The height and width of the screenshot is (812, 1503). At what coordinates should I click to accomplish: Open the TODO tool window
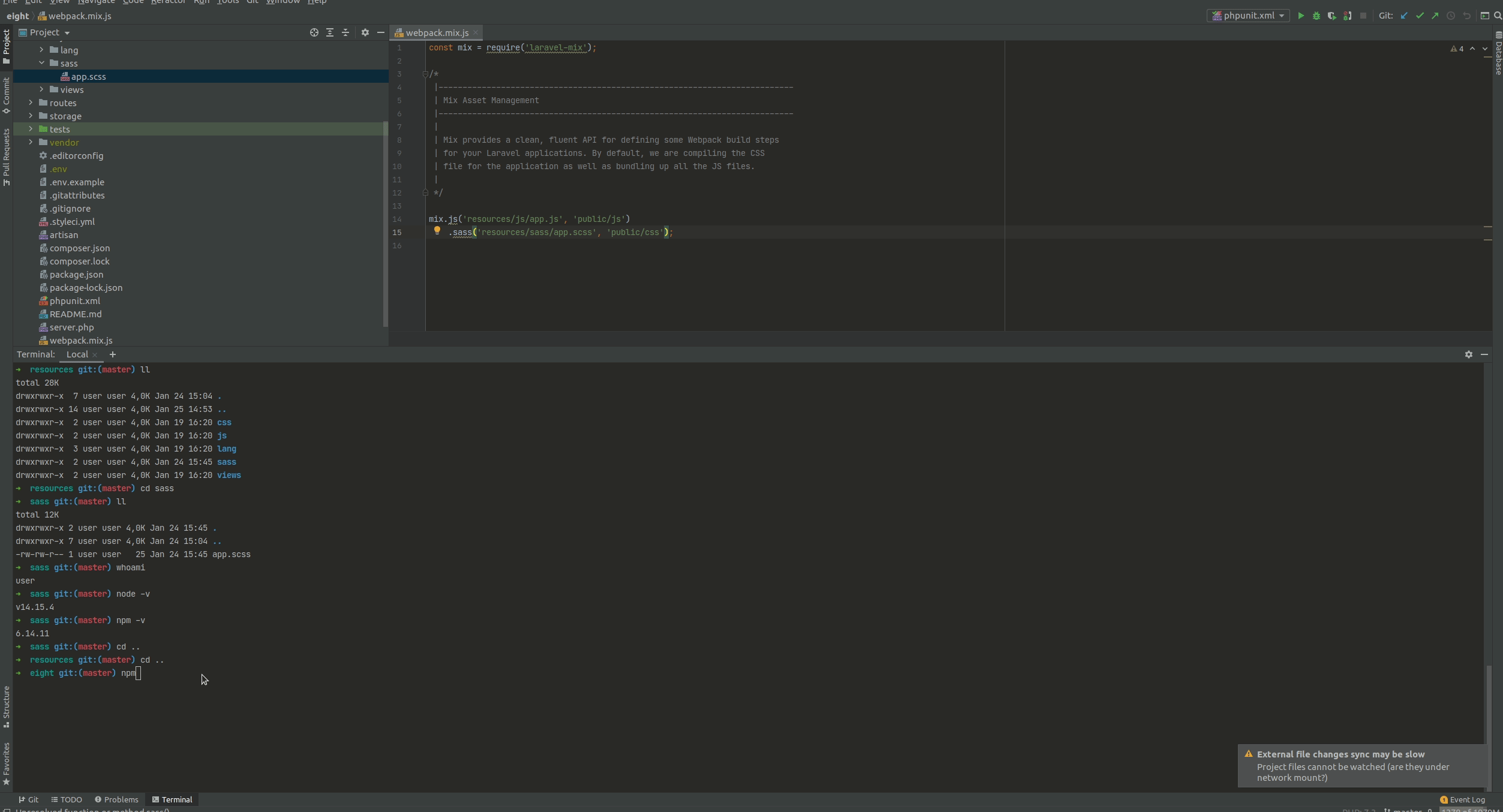point(67,799)
